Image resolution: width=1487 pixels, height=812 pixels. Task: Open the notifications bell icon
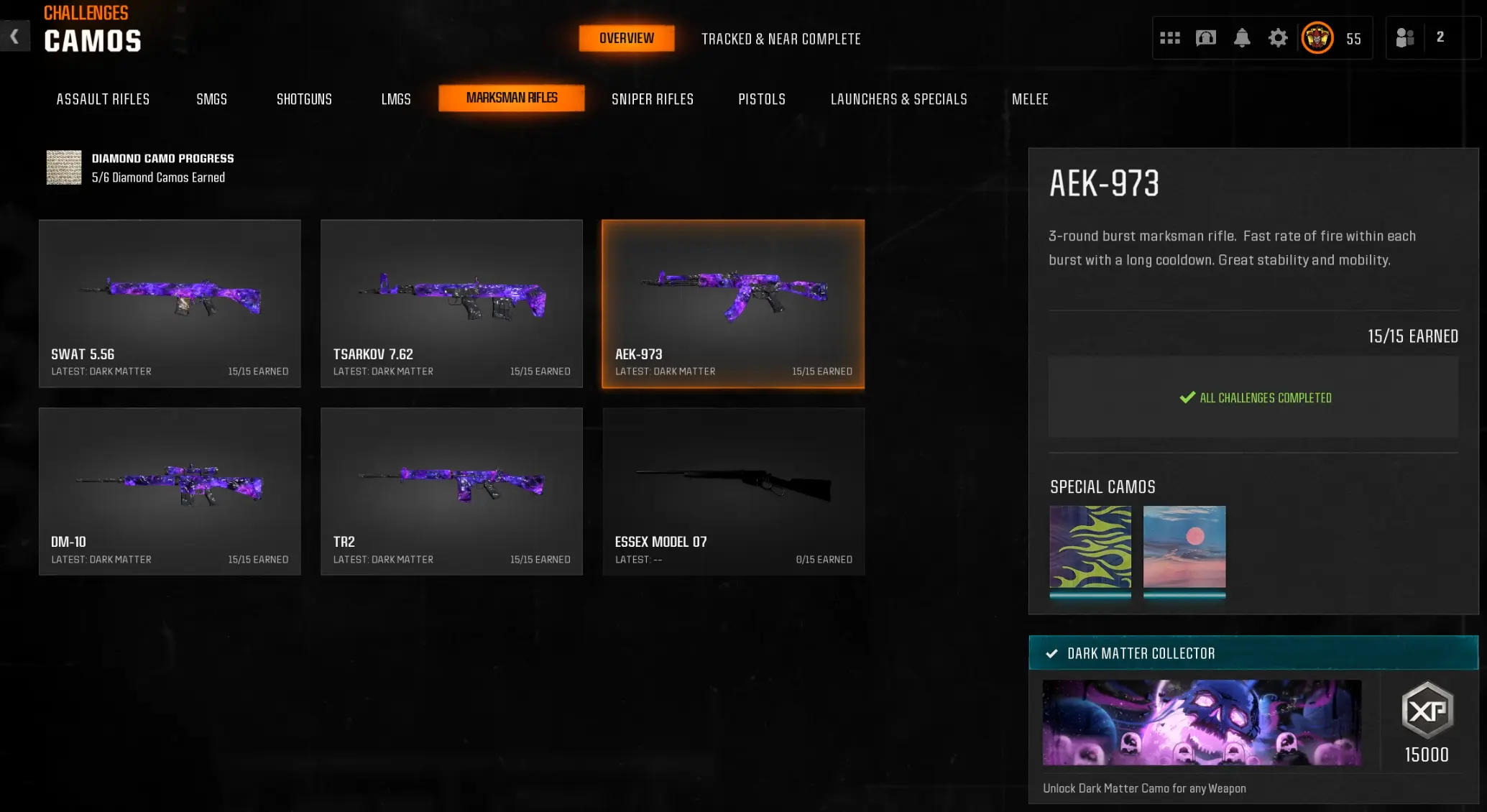[x=1242, y=38]
